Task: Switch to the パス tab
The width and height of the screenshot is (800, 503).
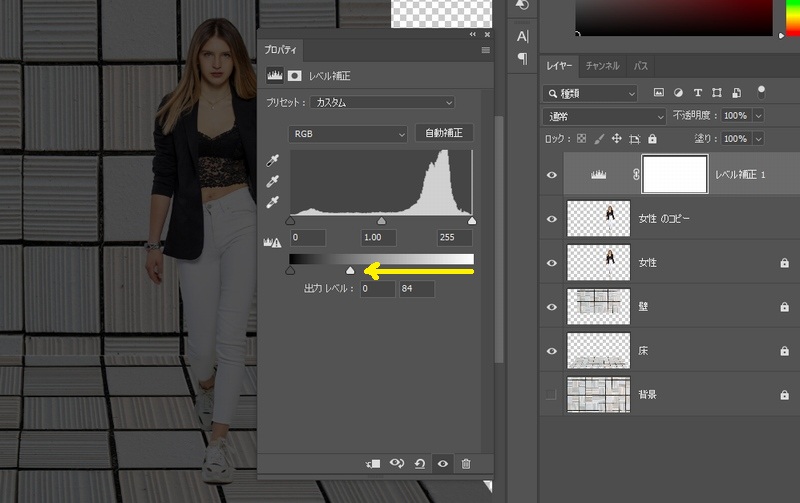Action: coord(640,66)
